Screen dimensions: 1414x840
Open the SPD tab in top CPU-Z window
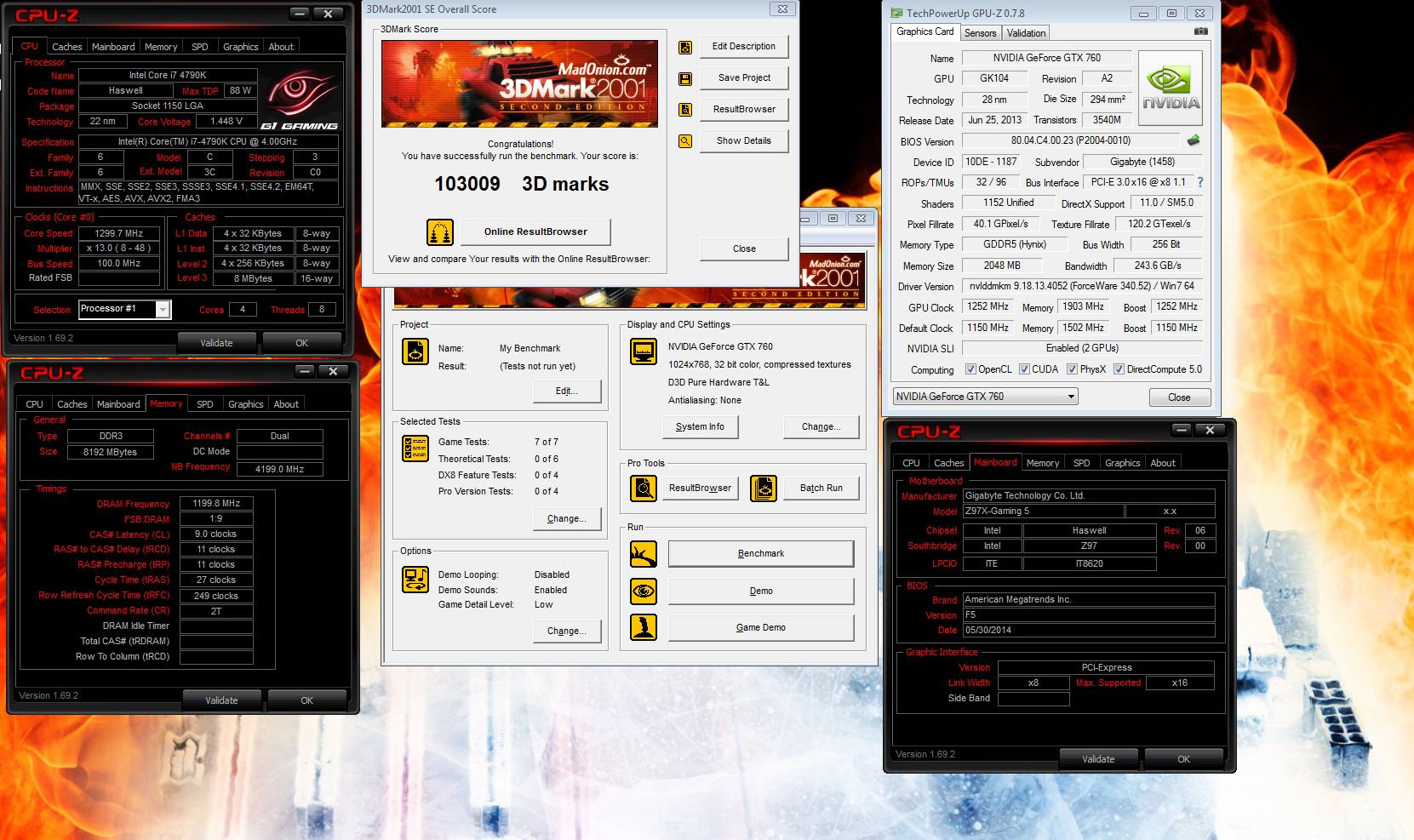[200, 47]
